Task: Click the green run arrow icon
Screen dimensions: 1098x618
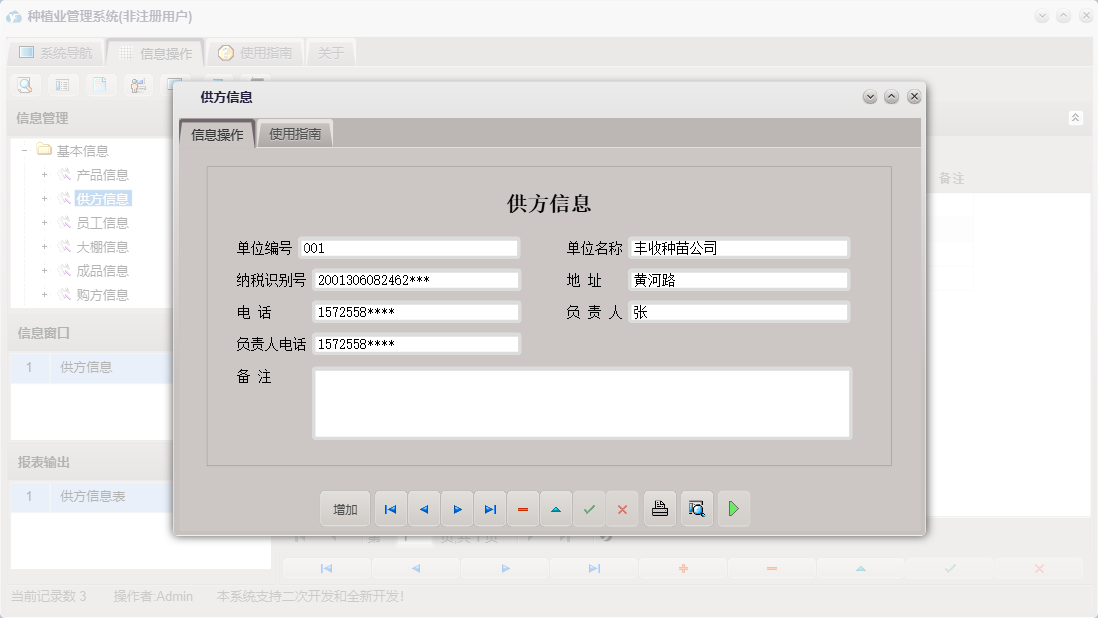Action: click(x=733, y=509)
